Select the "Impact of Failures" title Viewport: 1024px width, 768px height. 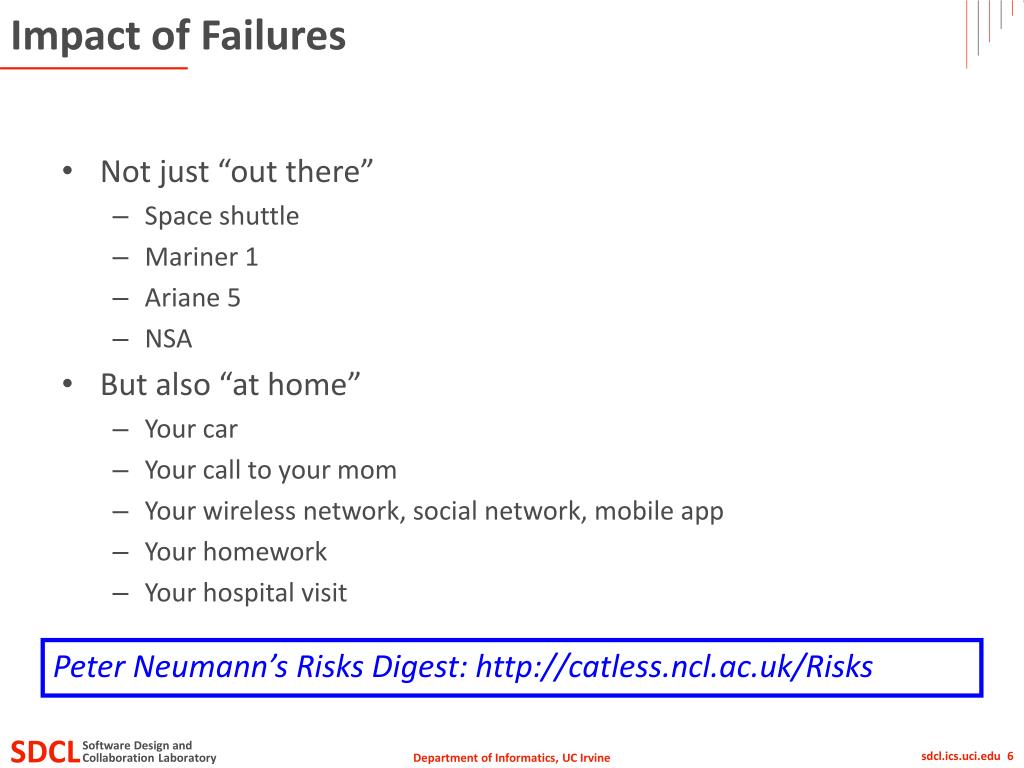(x=178, y=35)
